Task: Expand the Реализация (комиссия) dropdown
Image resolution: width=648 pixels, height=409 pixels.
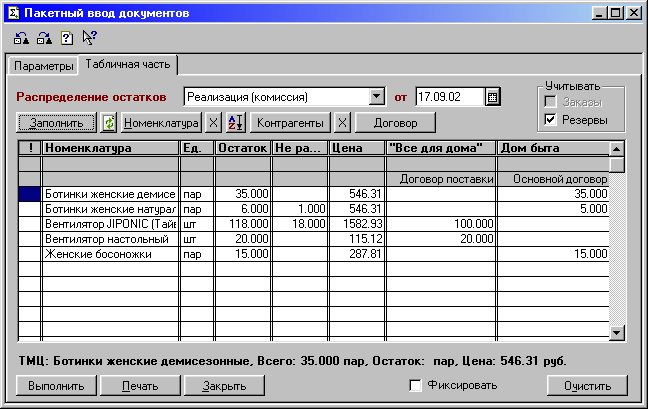Action: pos(376,97)
